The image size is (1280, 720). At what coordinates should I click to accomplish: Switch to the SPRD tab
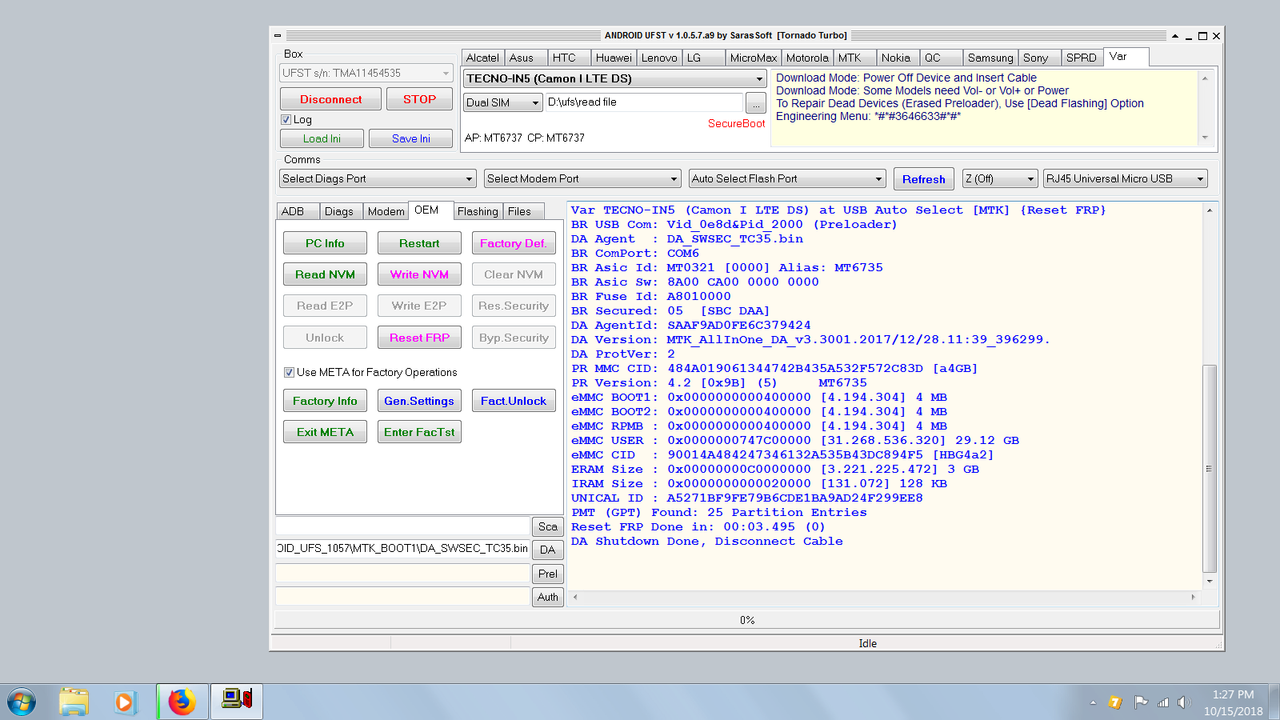click(1081, 58)
